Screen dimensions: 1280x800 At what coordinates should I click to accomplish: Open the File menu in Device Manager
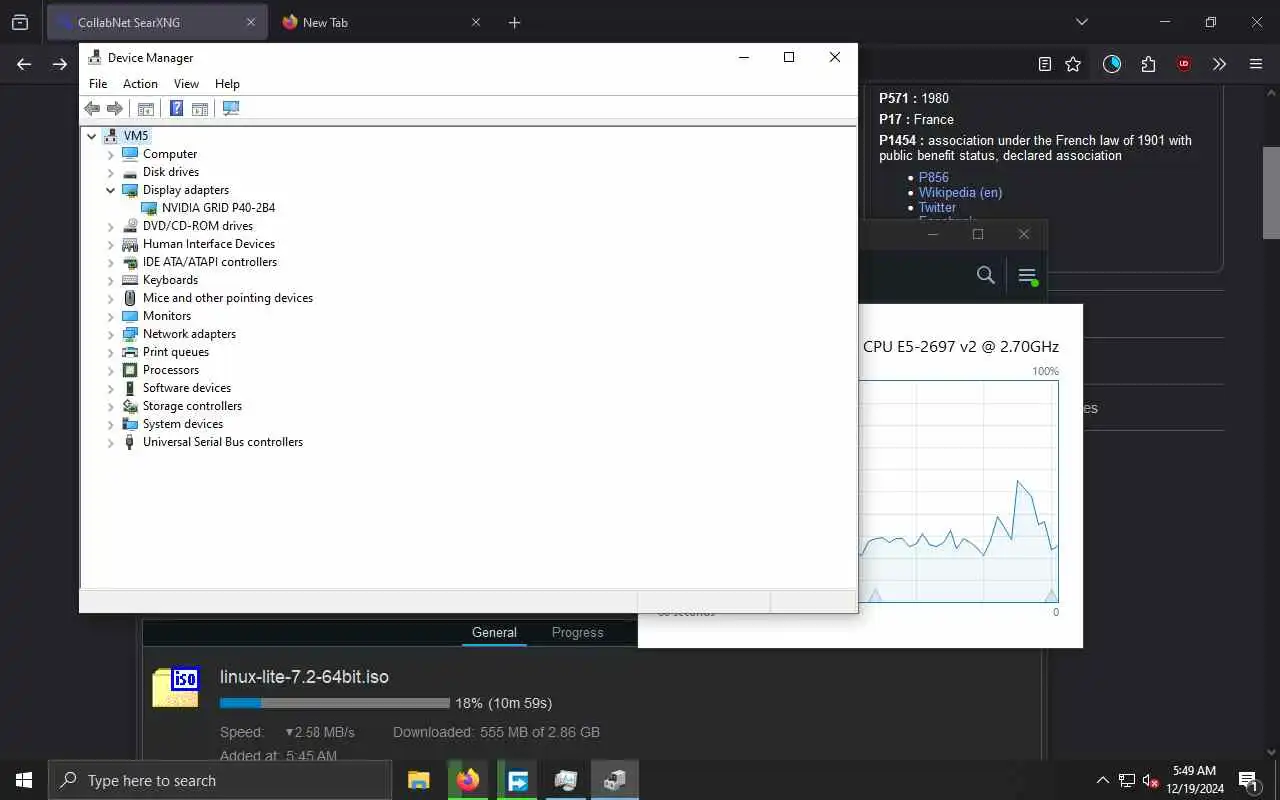98,84
